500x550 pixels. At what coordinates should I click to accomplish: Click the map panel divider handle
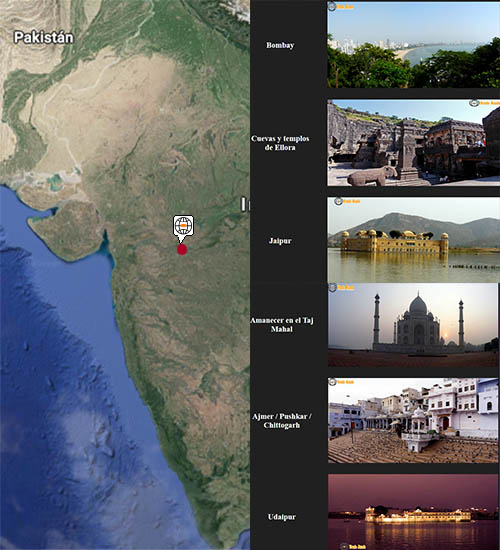tap(244, 204)
